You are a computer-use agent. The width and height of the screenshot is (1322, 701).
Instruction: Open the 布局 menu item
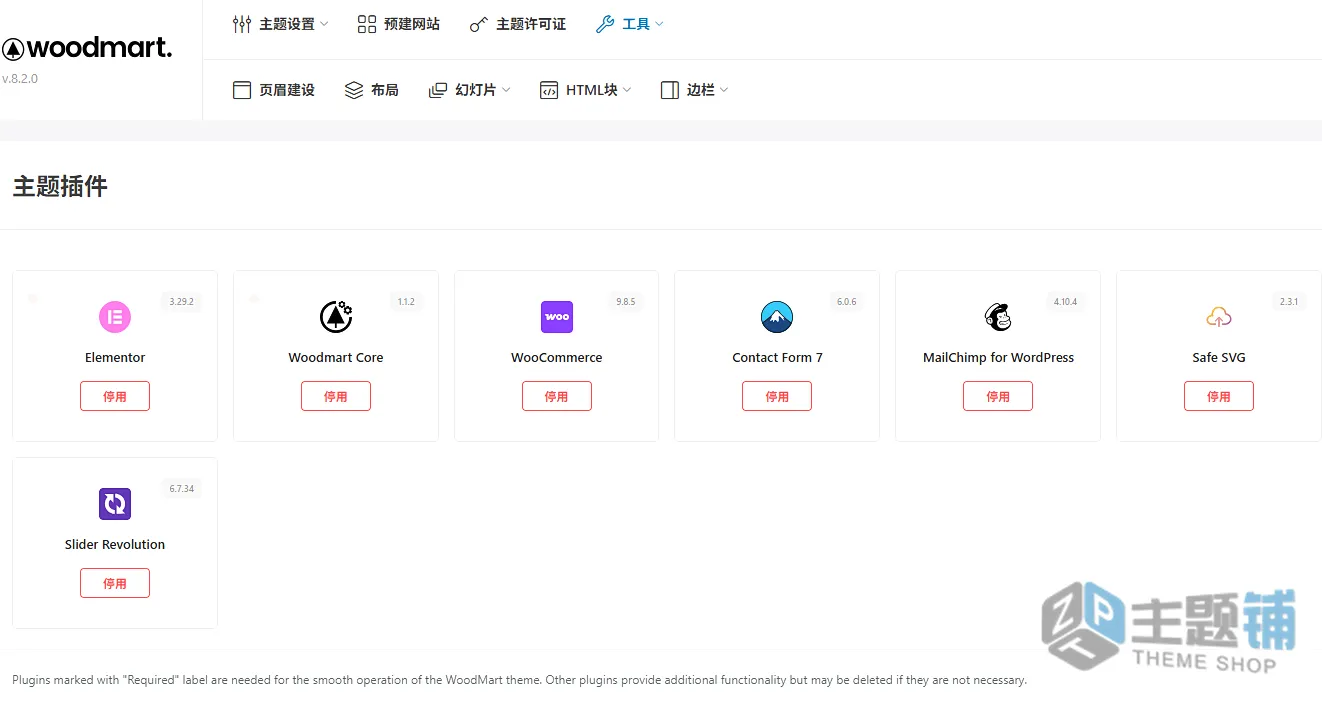point(385,90)
